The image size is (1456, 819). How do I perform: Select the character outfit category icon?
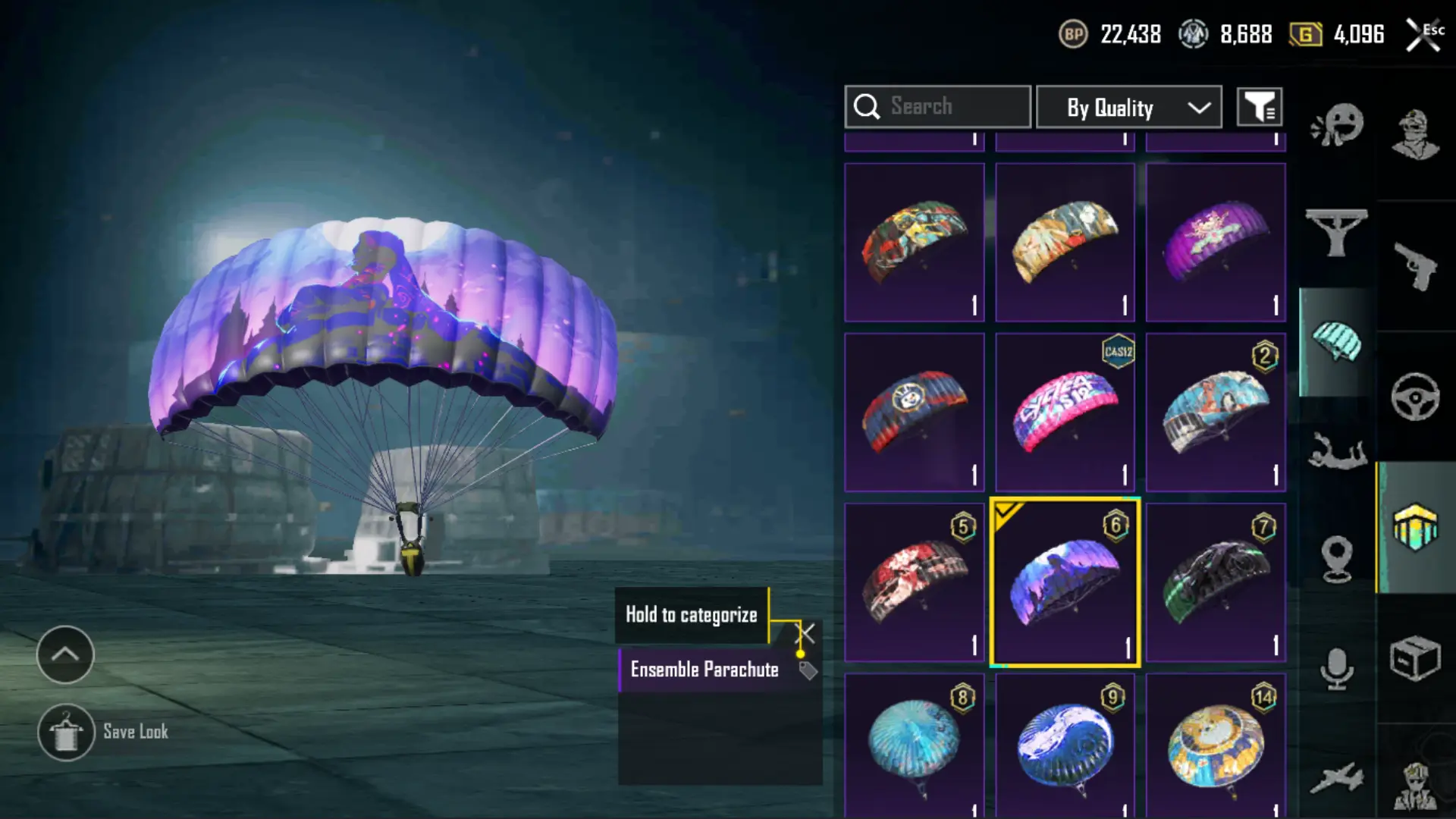click(x=1415, y=134)
